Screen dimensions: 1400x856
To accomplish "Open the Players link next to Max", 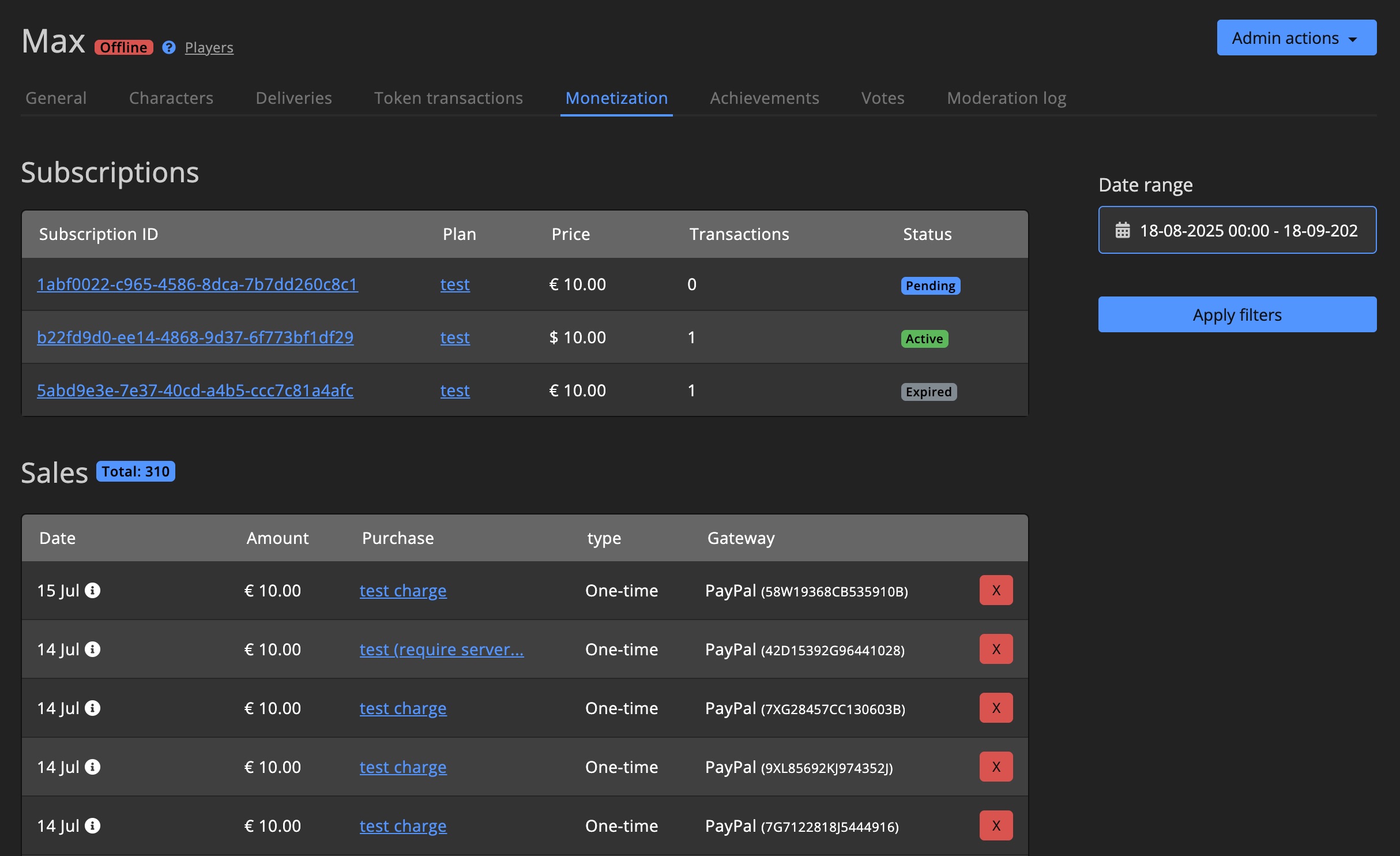I will [x=209, y=47].
